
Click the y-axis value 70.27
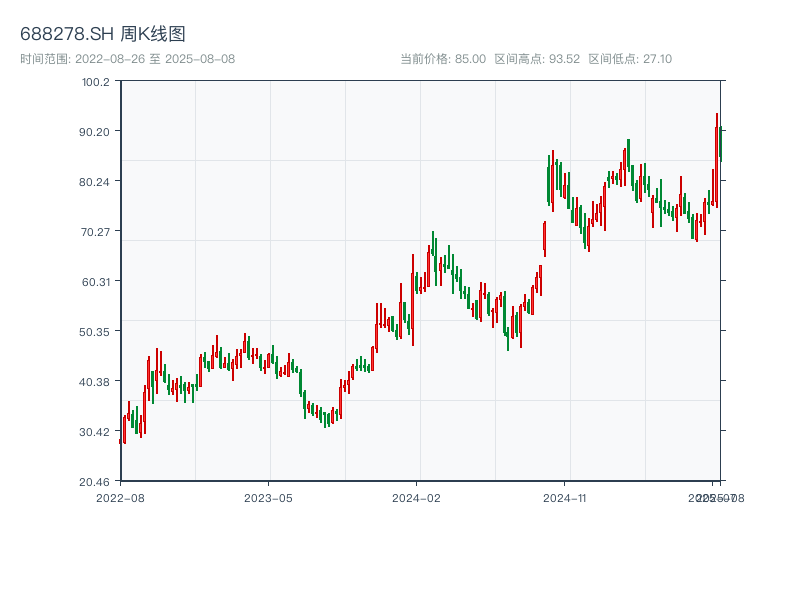(x=95, y=232)
